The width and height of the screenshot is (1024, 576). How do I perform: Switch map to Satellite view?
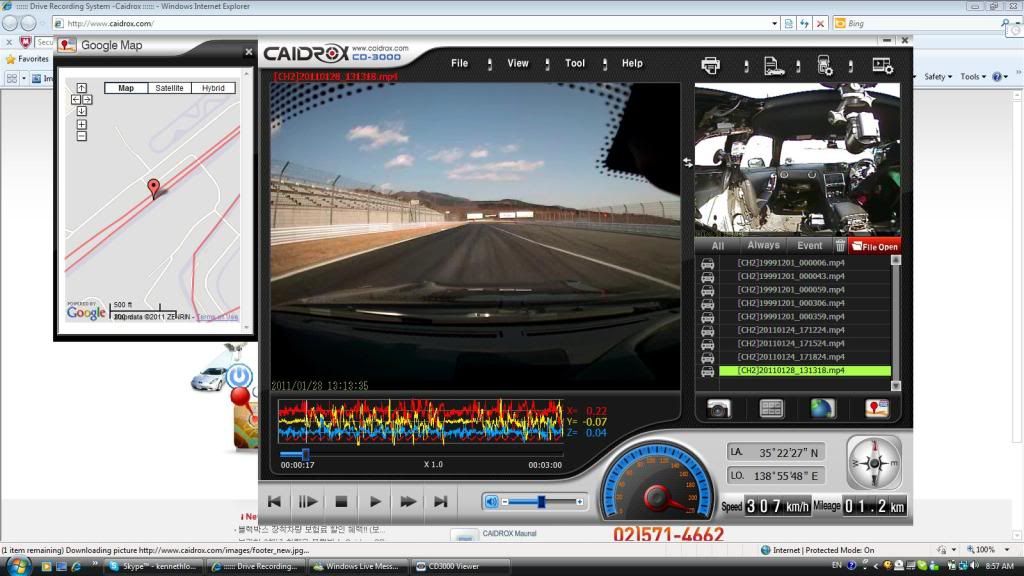click(169, 88)
